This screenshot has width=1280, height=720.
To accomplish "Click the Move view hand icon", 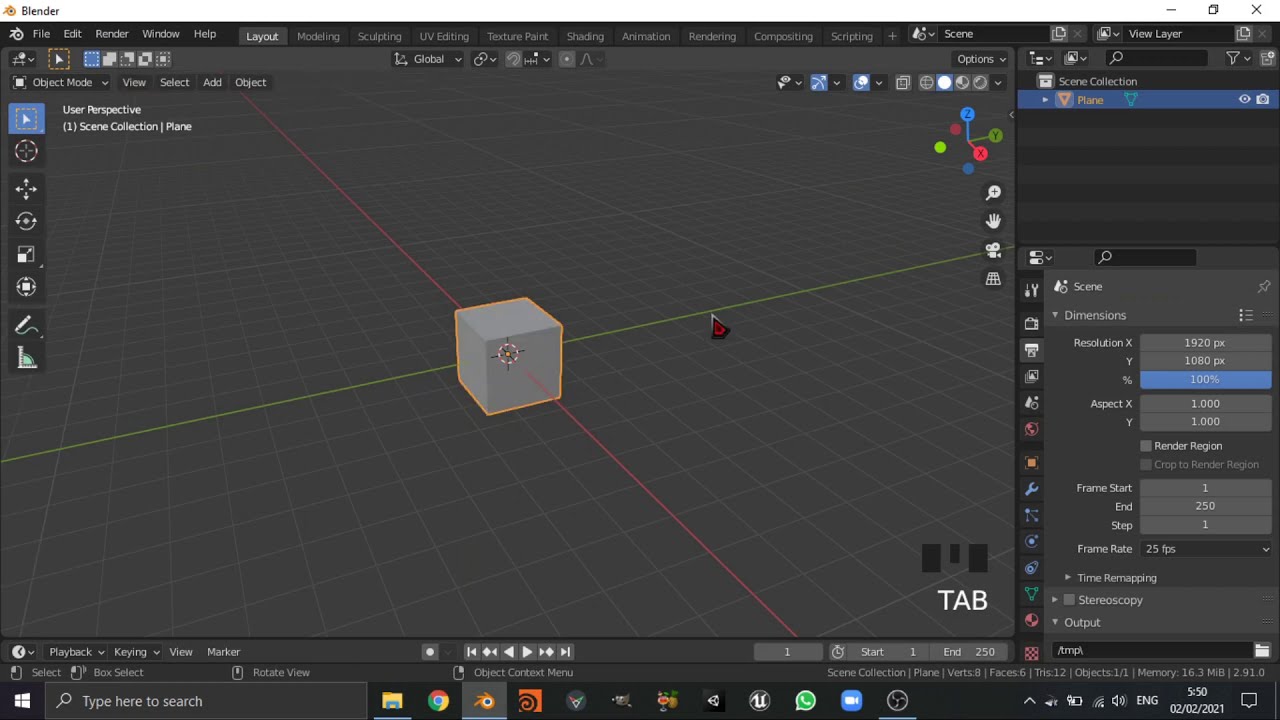I will [x=993, y=221].
